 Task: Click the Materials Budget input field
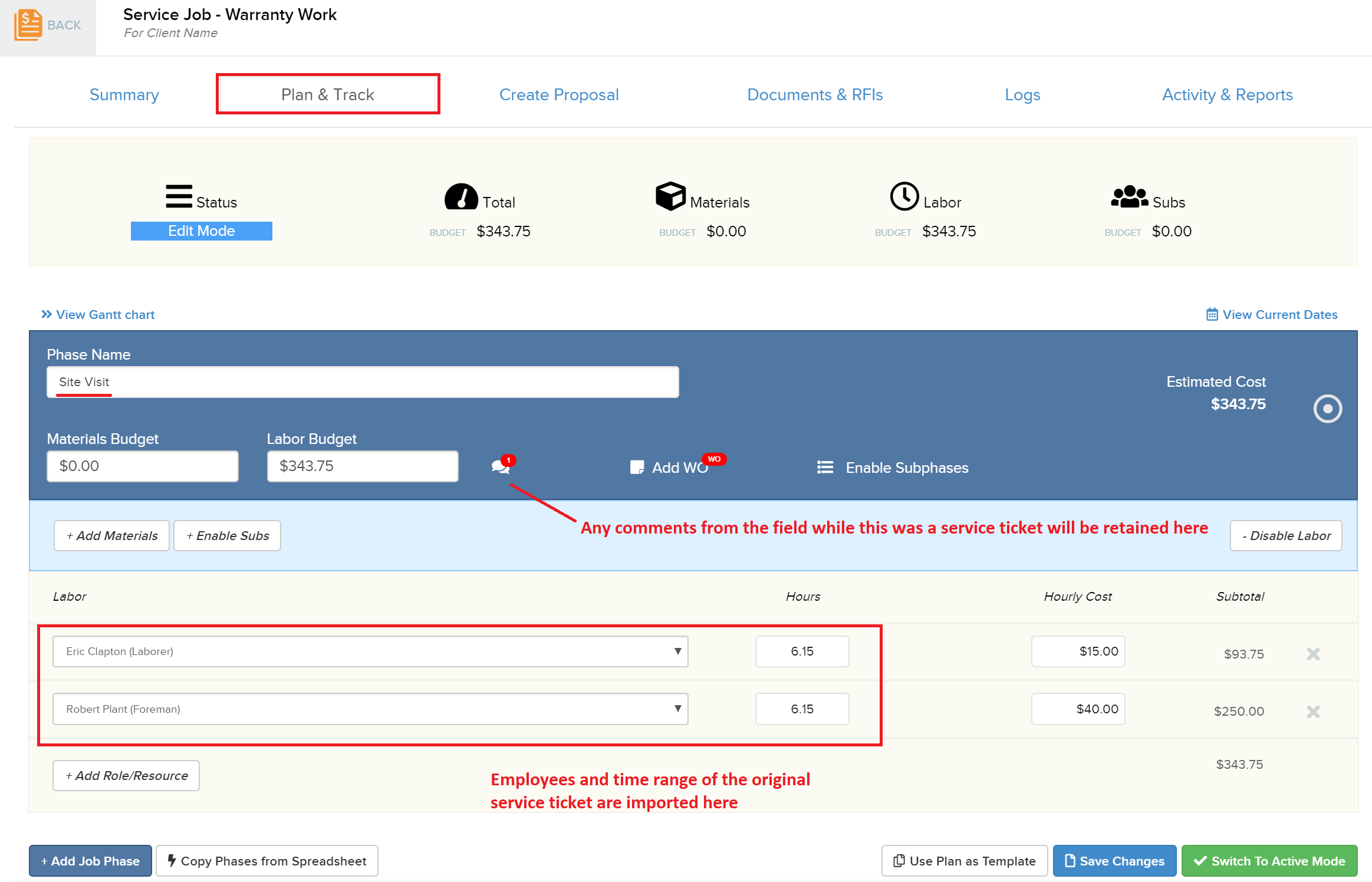[x=143, y=466]
